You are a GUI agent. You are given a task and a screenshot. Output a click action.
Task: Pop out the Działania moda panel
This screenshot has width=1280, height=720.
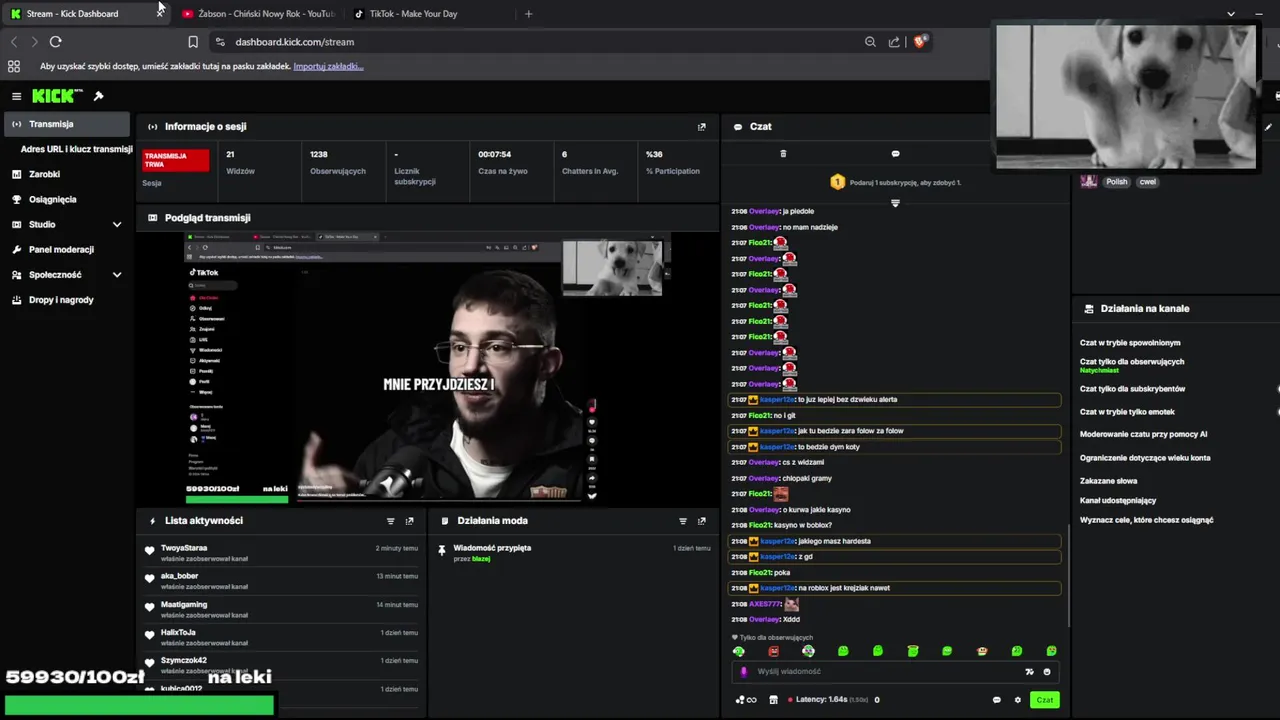(x=701, y=521)
